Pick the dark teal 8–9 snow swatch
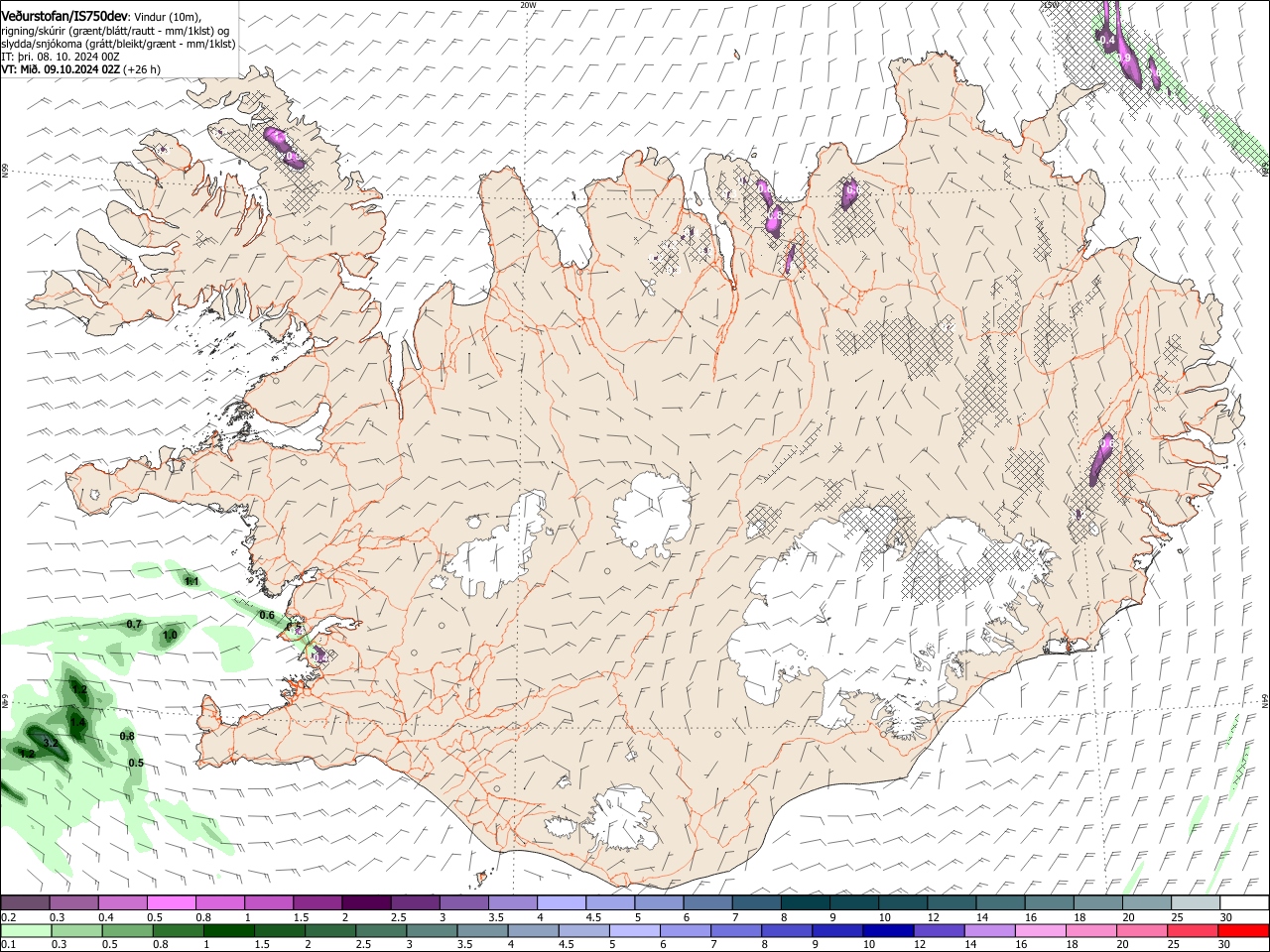Image resolution: width=1270 pixels, height=952 pixels. click(805, 903)
